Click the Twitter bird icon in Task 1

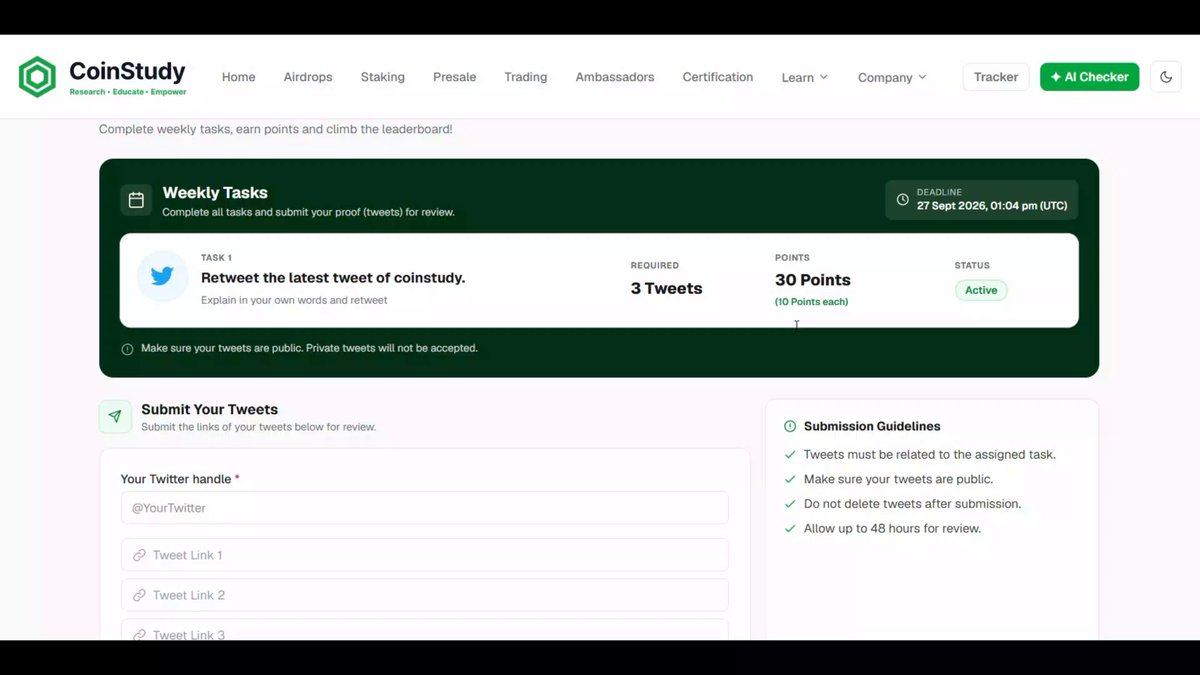click(162, 277)
